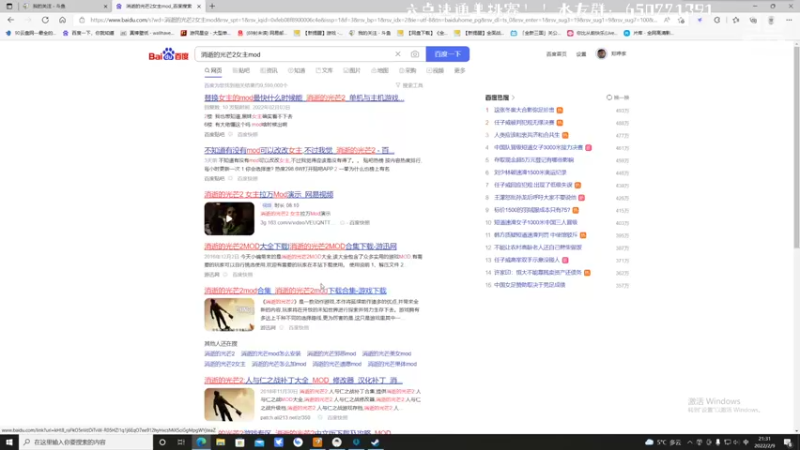Open the 百度首页 link

[556, 54]
